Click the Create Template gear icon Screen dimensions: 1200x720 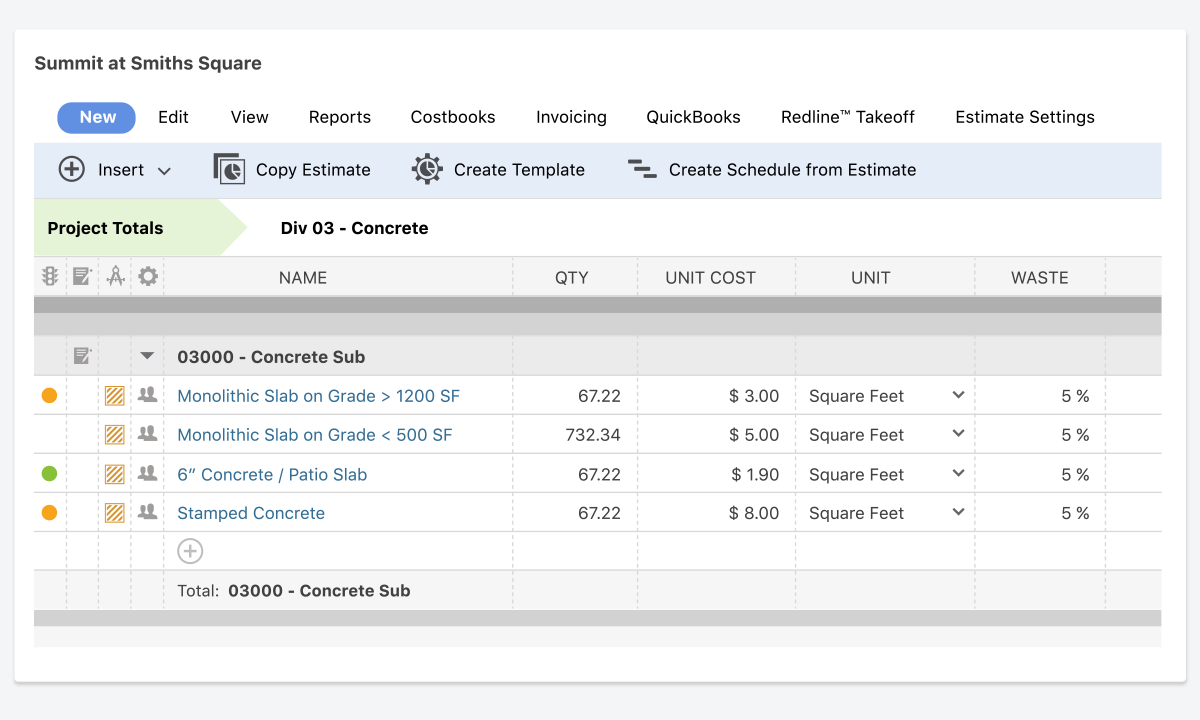pos(427,169)
